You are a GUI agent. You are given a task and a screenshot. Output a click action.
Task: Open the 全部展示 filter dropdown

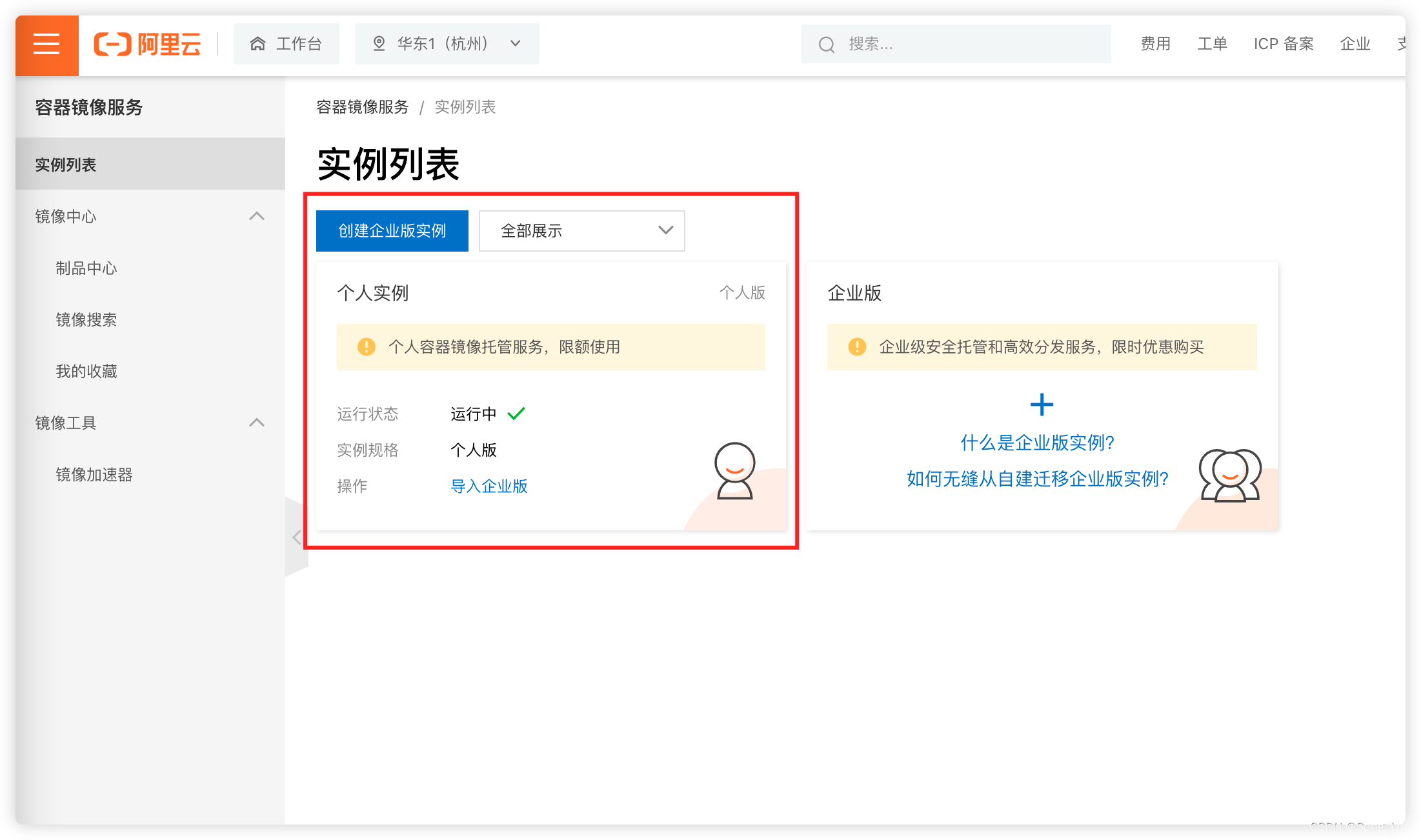coord(581,231)
